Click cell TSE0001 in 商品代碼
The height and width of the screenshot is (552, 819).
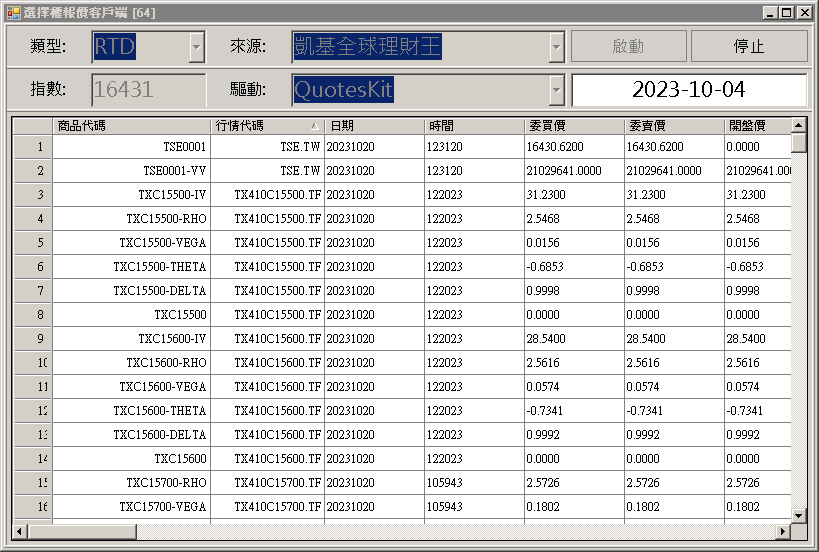[x=131, y=147]
